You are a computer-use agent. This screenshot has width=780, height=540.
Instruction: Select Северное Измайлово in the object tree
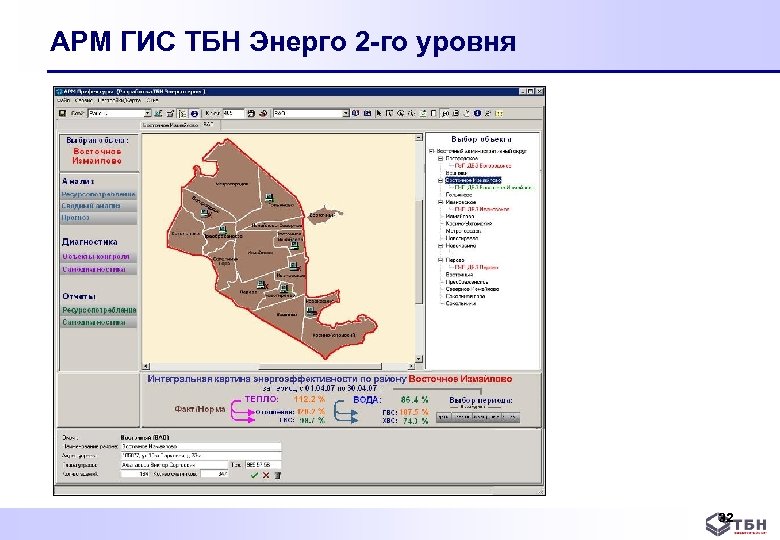tap(472, 289)
